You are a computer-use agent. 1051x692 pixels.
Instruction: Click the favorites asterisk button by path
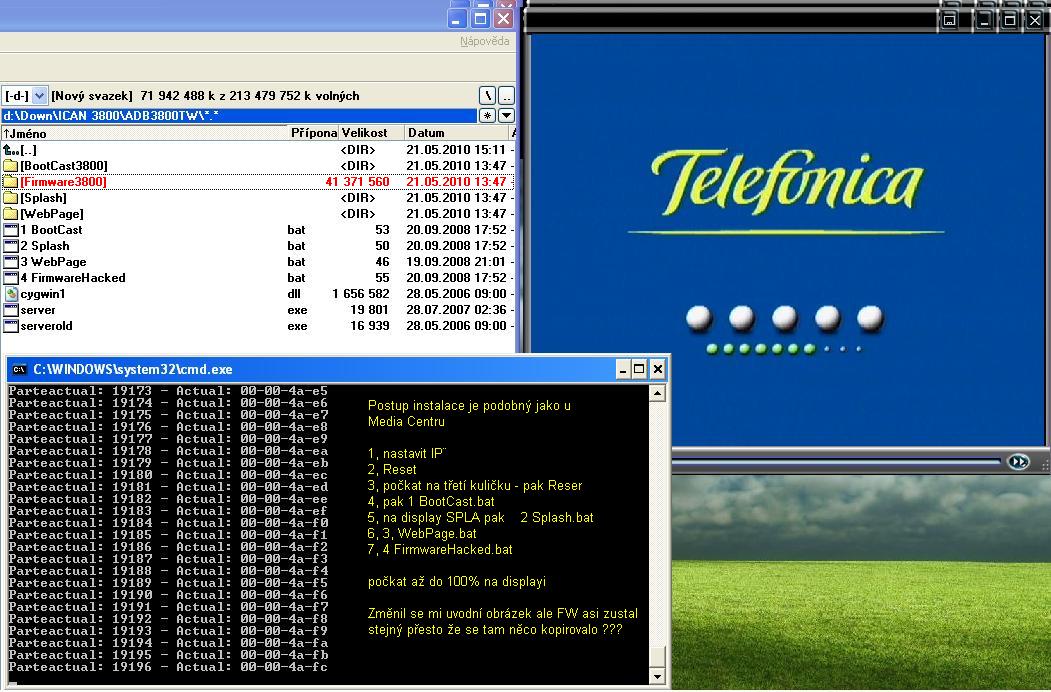487,115
